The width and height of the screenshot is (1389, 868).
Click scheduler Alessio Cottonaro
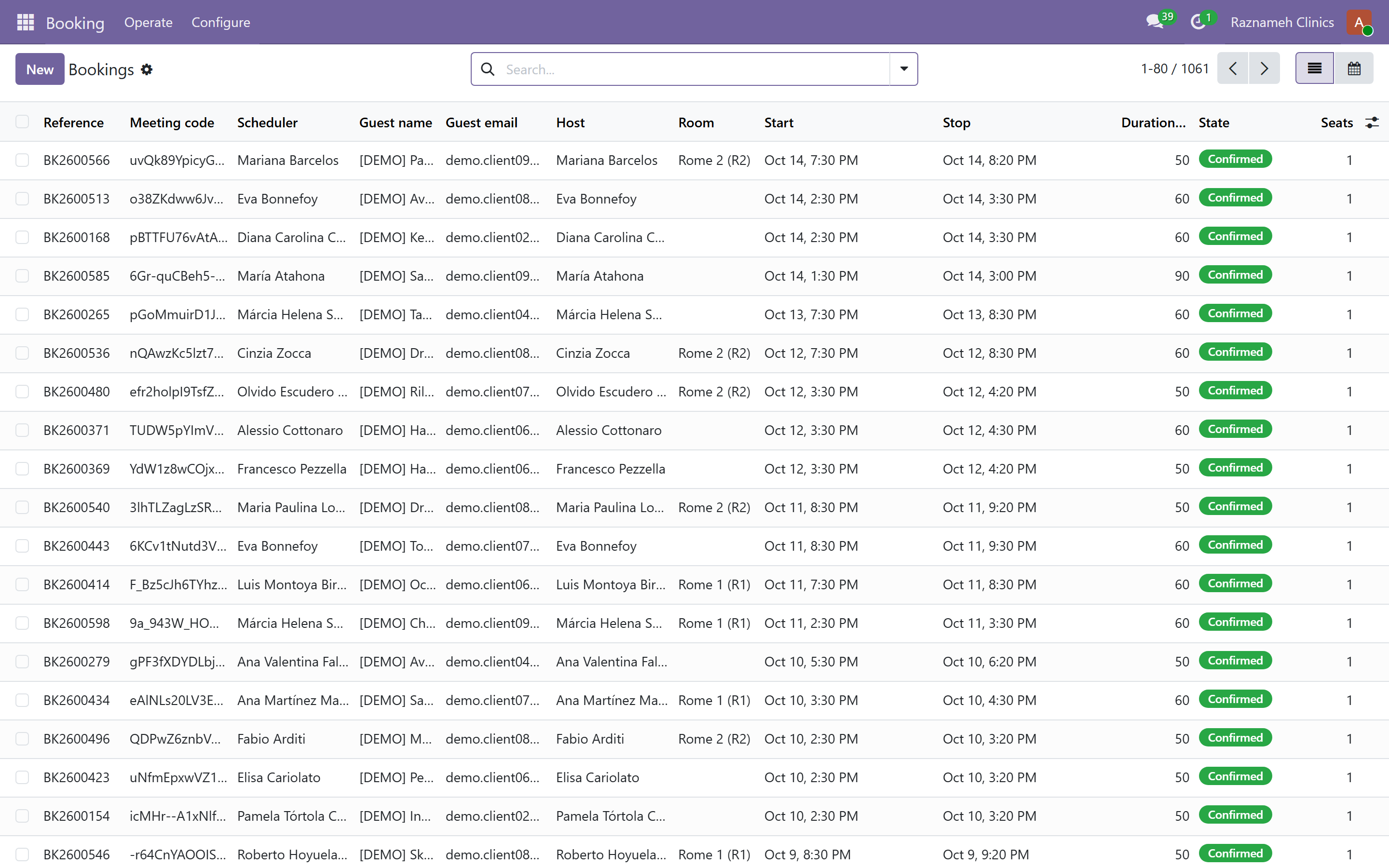(x=290, y=431)
